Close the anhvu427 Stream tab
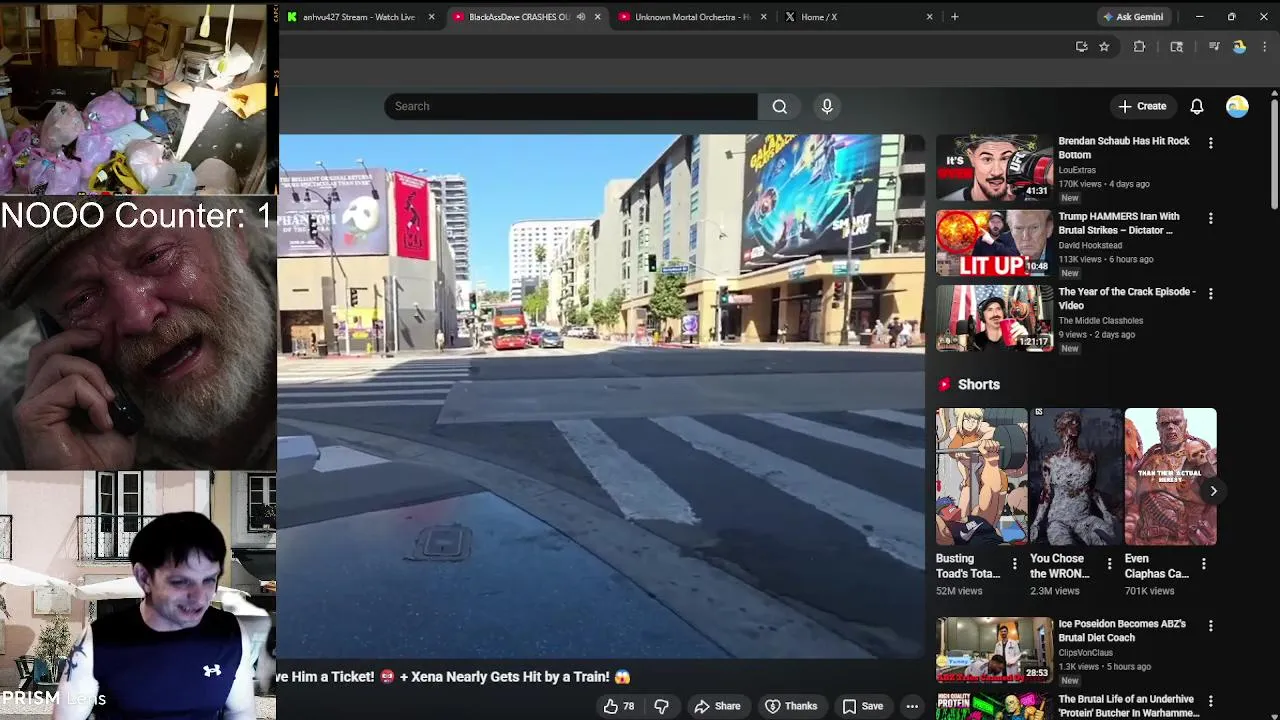Image resolution: width=1280 pixels, height=720 pixels. [x=432, y=17]
